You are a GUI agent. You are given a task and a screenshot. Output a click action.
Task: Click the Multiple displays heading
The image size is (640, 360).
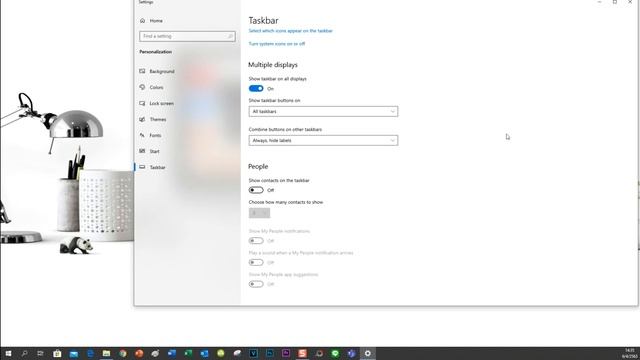pos(273,65)
